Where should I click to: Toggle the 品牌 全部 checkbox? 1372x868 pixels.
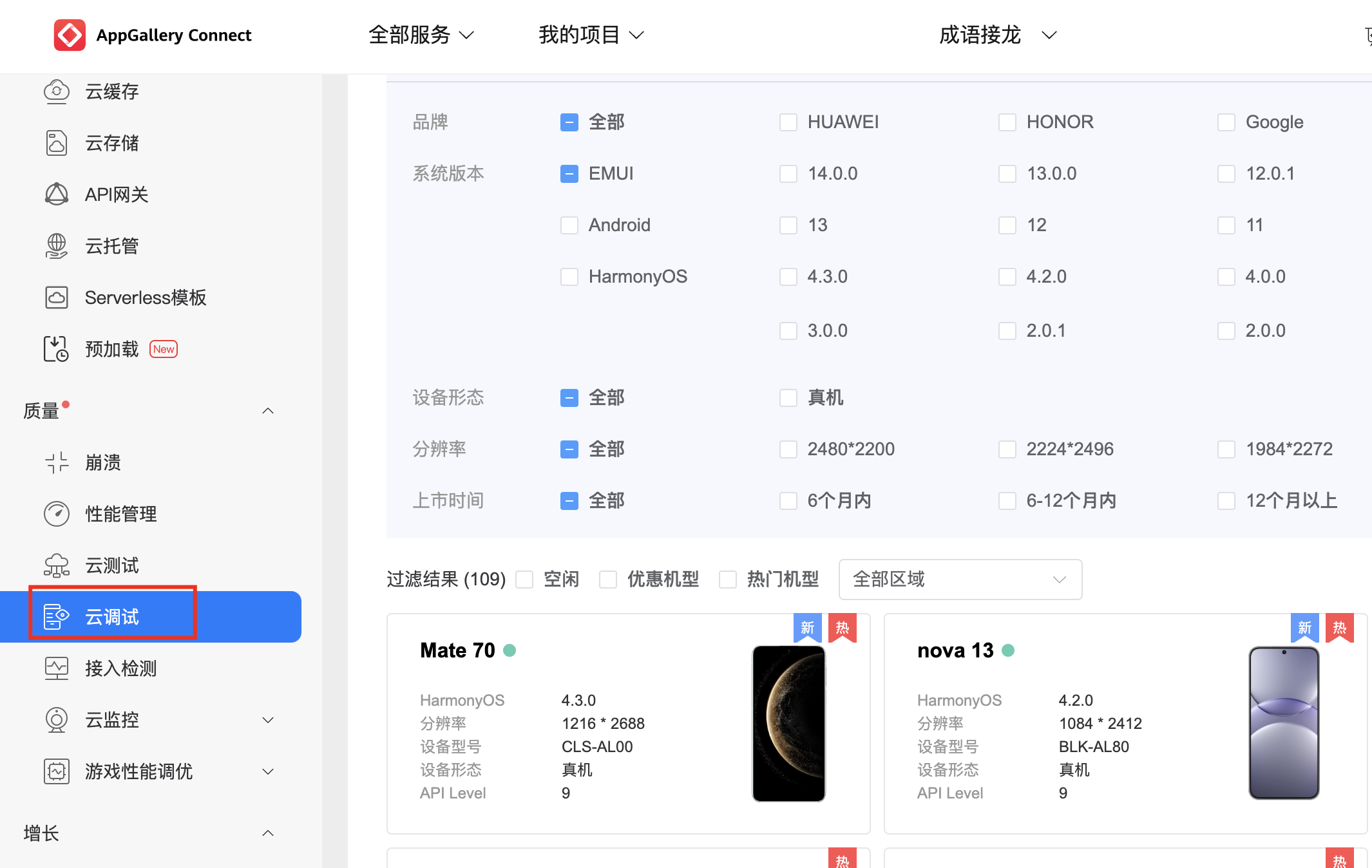(569, 122)
